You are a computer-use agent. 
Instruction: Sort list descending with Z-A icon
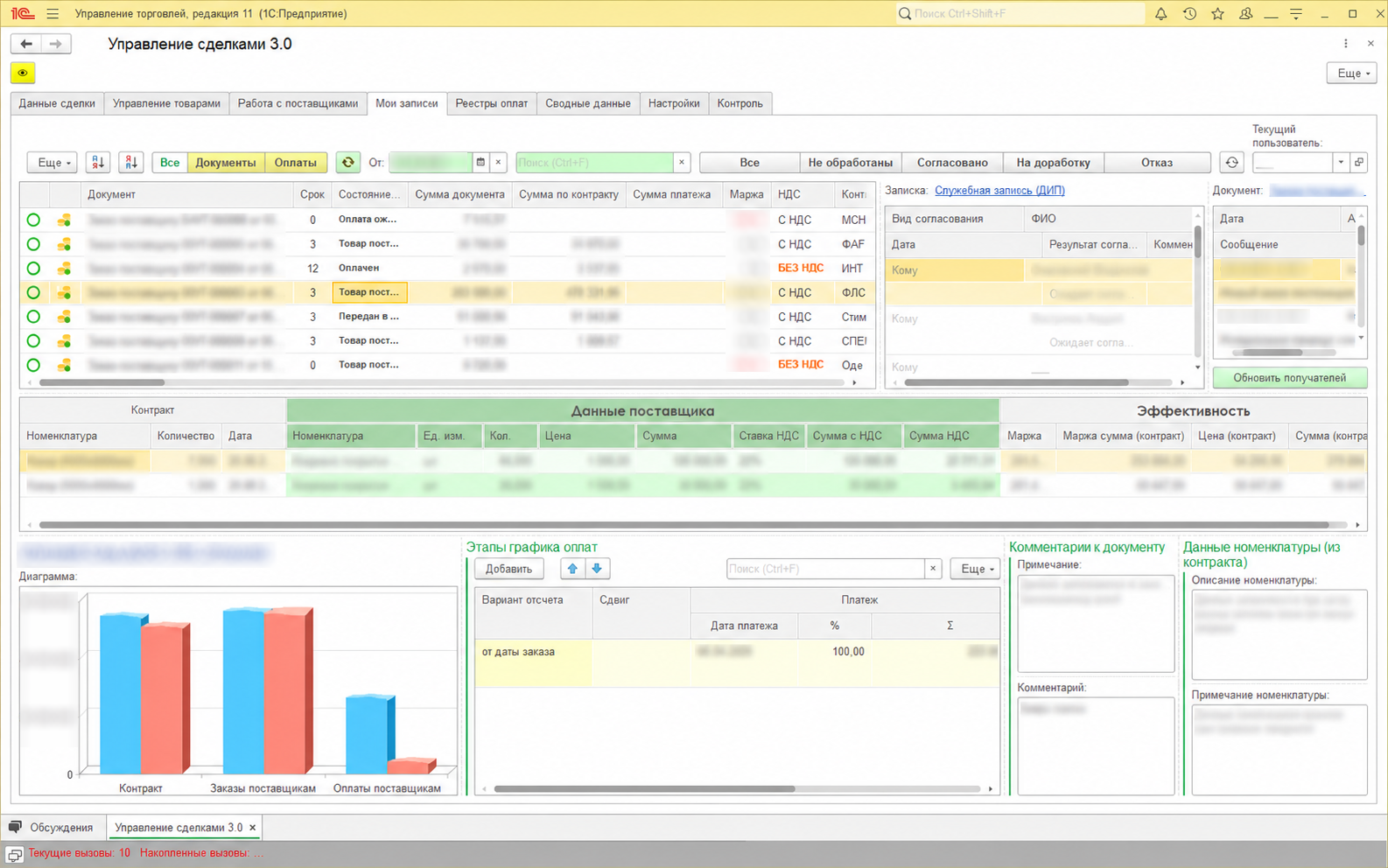pos(130,162)
